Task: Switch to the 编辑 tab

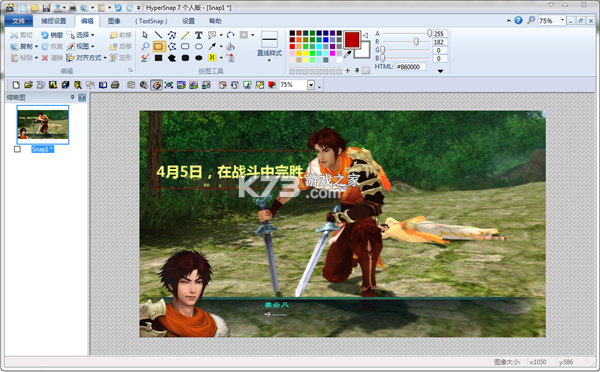Action: (x=87, y=21)
